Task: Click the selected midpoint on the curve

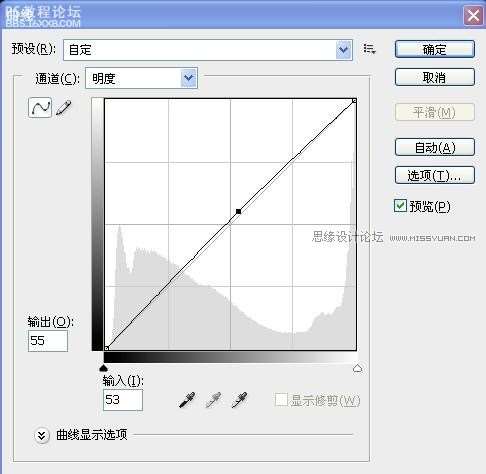Action: click(238, 211)
